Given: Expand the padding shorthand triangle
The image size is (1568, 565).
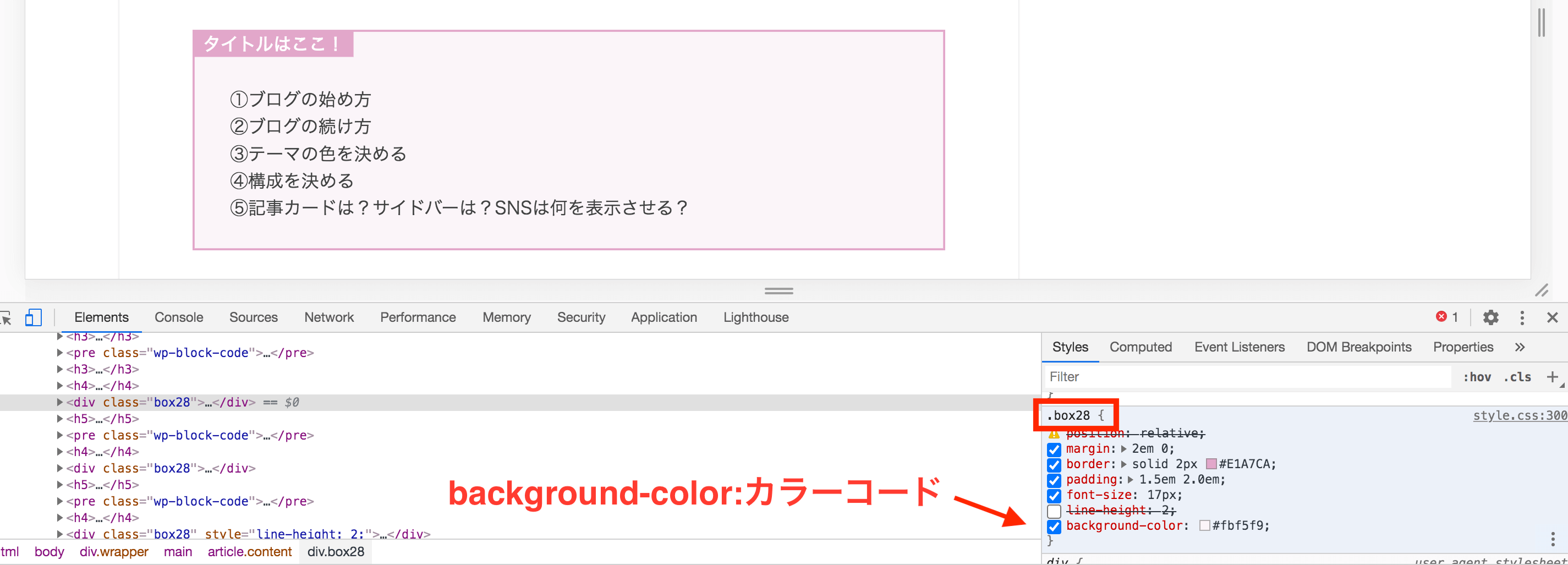Looking at the screenshot, I should point(1131,480).
